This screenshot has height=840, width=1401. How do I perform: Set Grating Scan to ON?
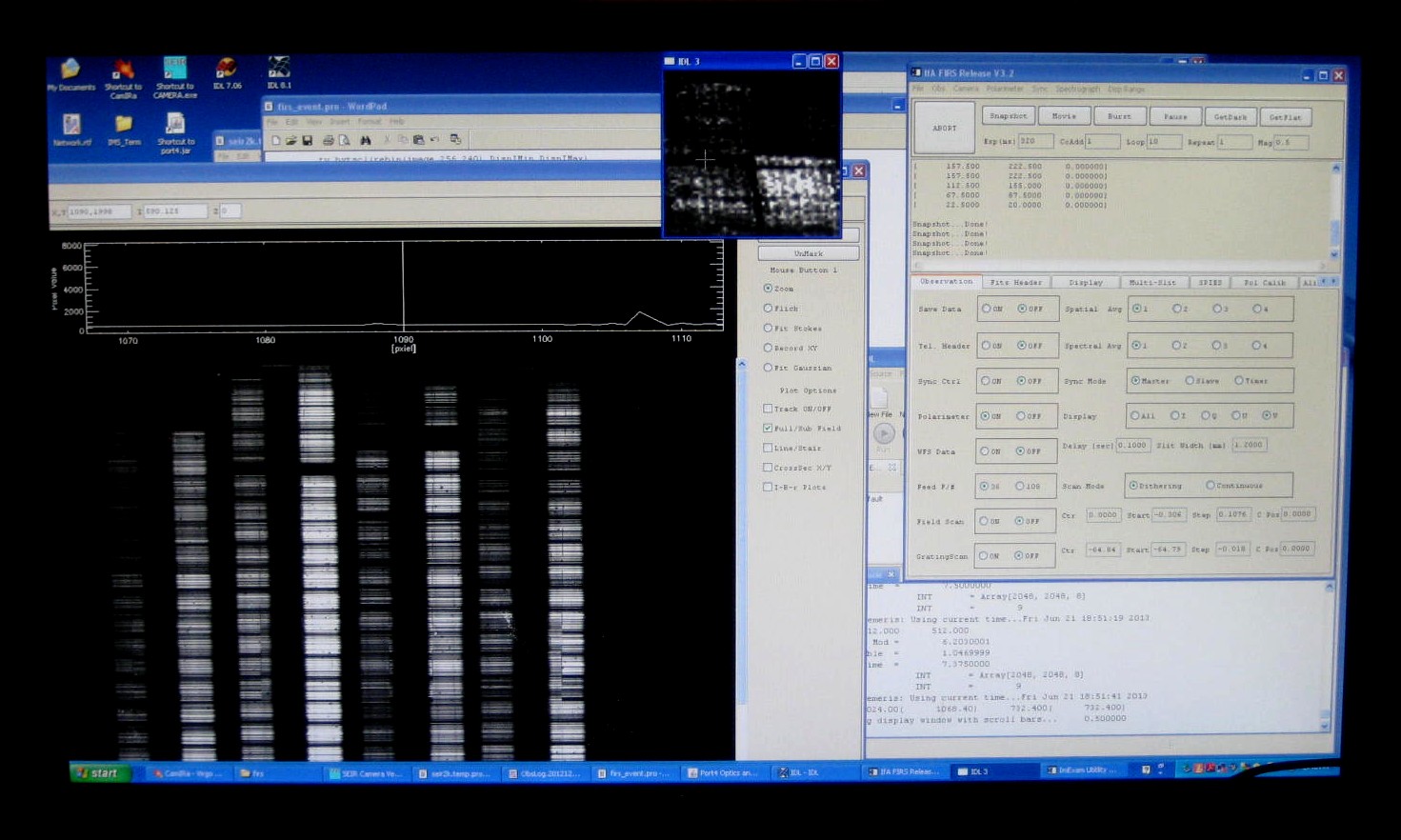984,555
